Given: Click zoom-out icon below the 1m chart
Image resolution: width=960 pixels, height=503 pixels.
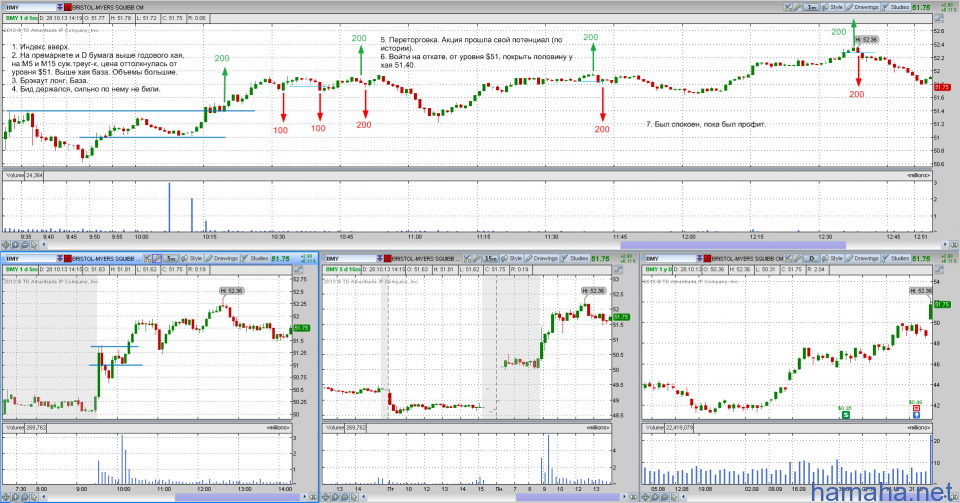Looking at the screenshot, I should [x=25, y=245].
